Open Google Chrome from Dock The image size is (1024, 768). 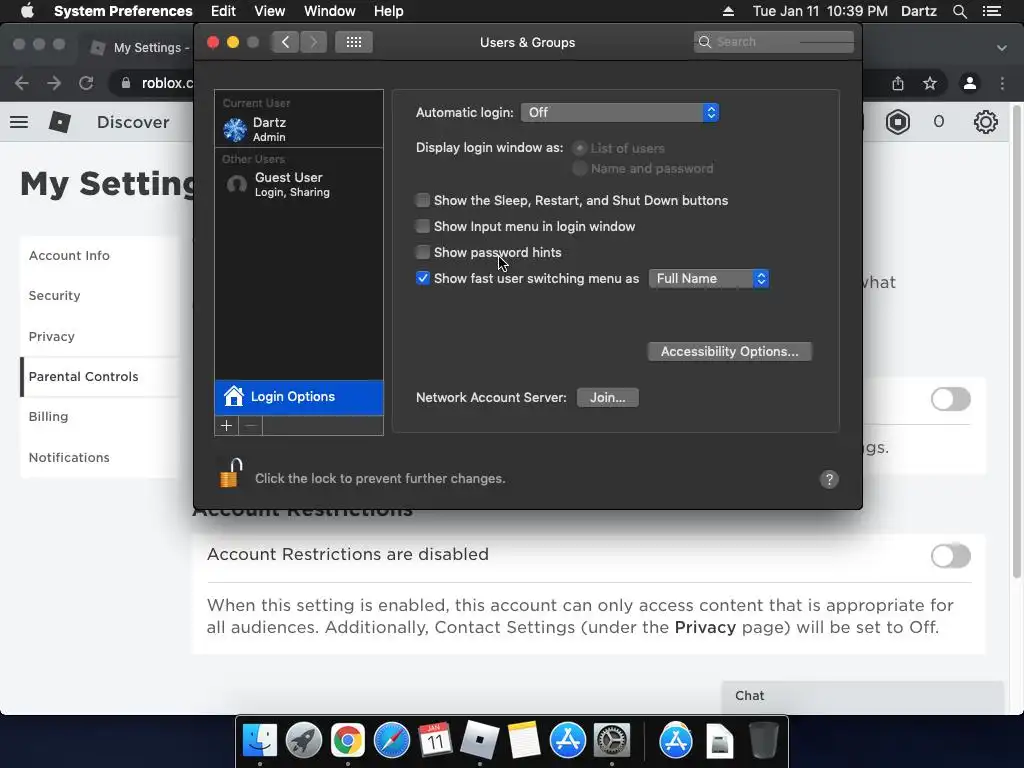click(347, 741)
